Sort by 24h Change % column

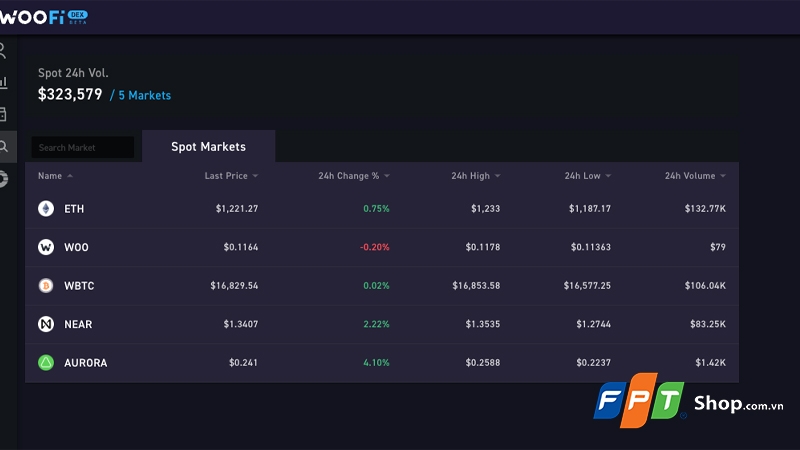point(354,176)
